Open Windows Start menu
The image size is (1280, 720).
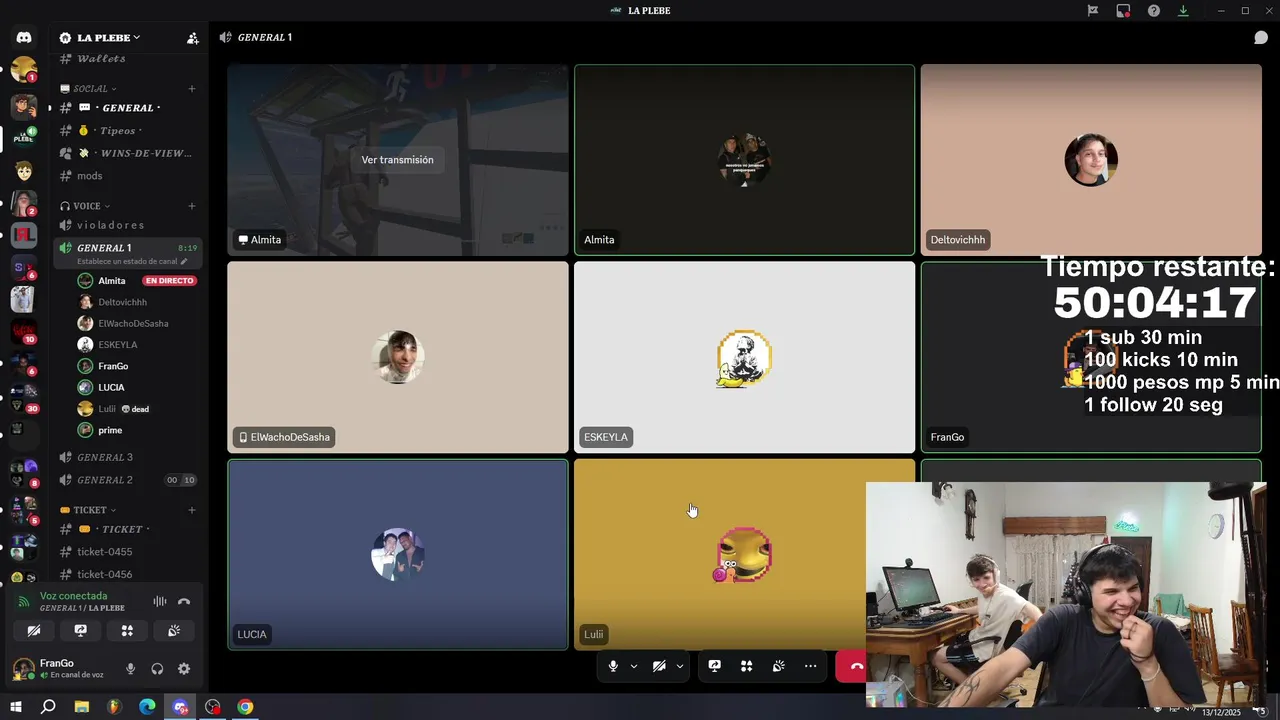coord(15,707)
